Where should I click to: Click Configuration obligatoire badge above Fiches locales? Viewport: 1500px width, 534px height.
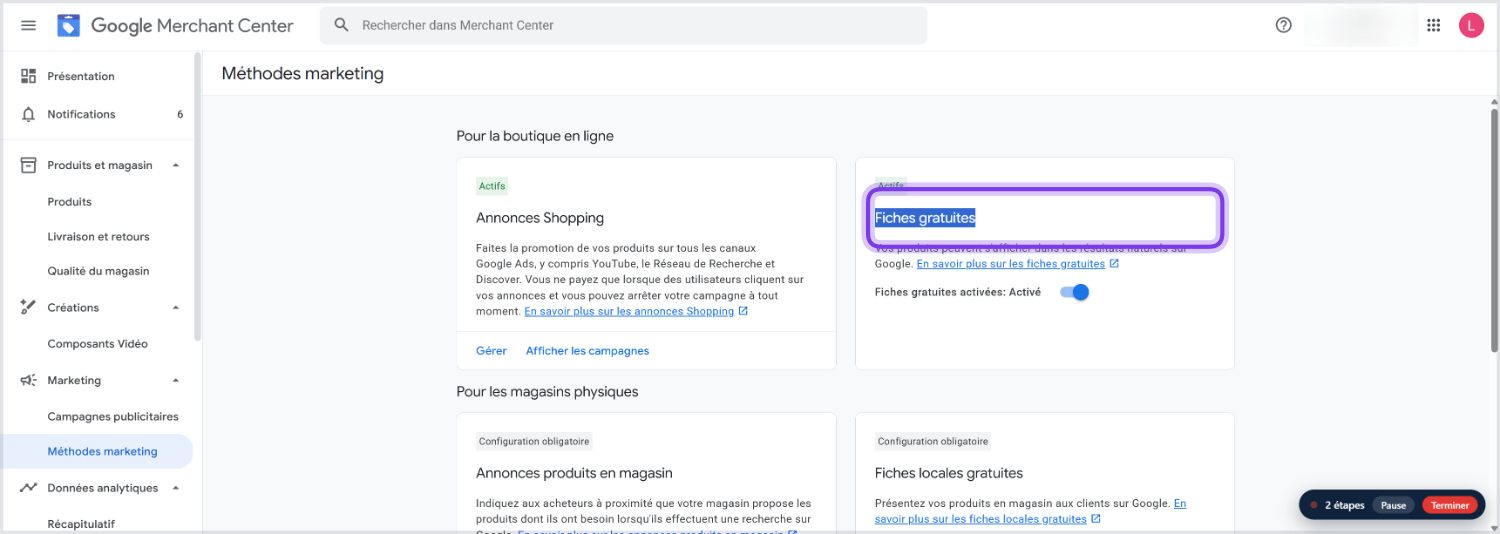[x=933, y=441]
